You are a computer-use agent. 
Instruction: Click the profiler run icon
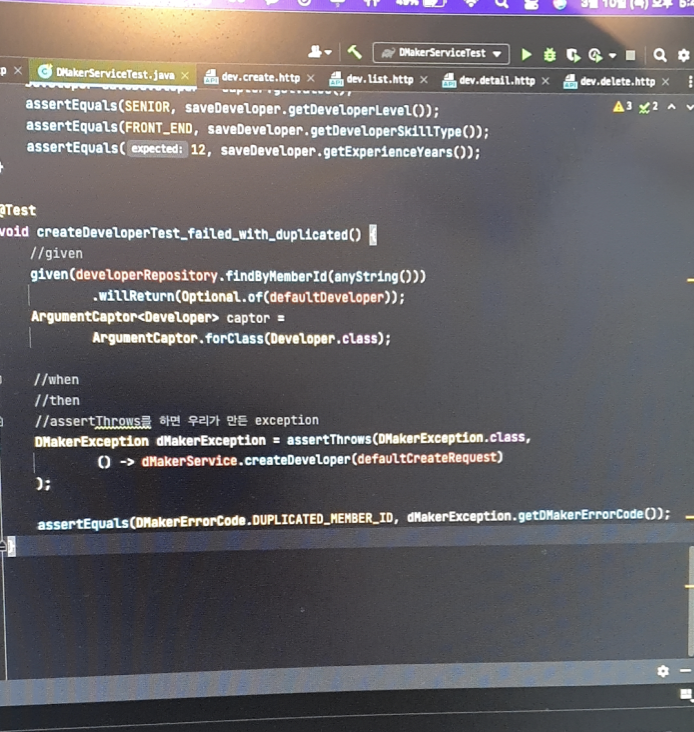coord(595,56)
